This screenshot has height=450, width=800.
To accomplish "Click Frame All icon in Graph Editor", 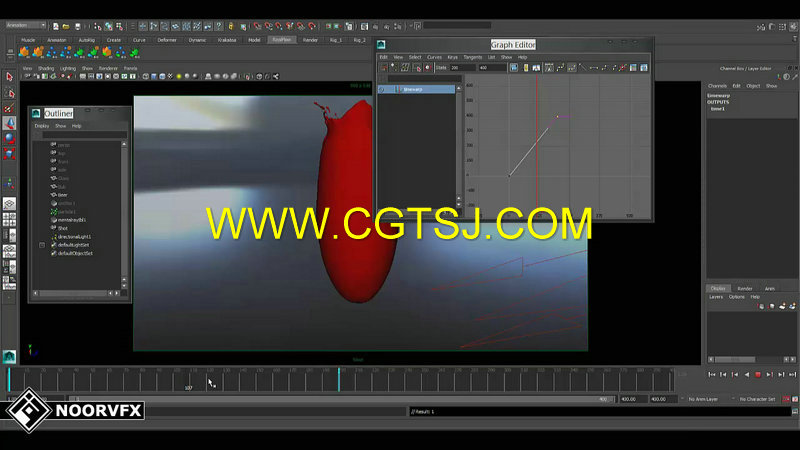I will [514, 67].
